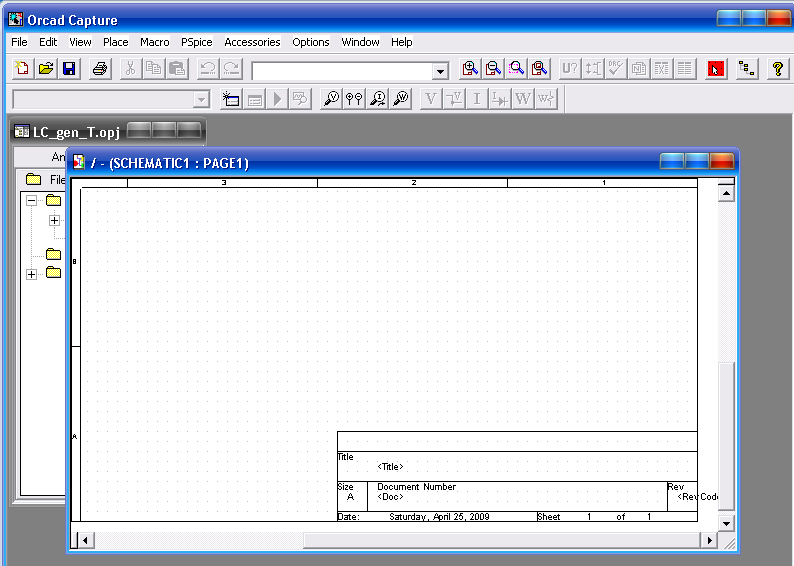Select the middle folder without an expander
Image resolution: width=794 pixels, height=566 pixels.
[53, 254]
